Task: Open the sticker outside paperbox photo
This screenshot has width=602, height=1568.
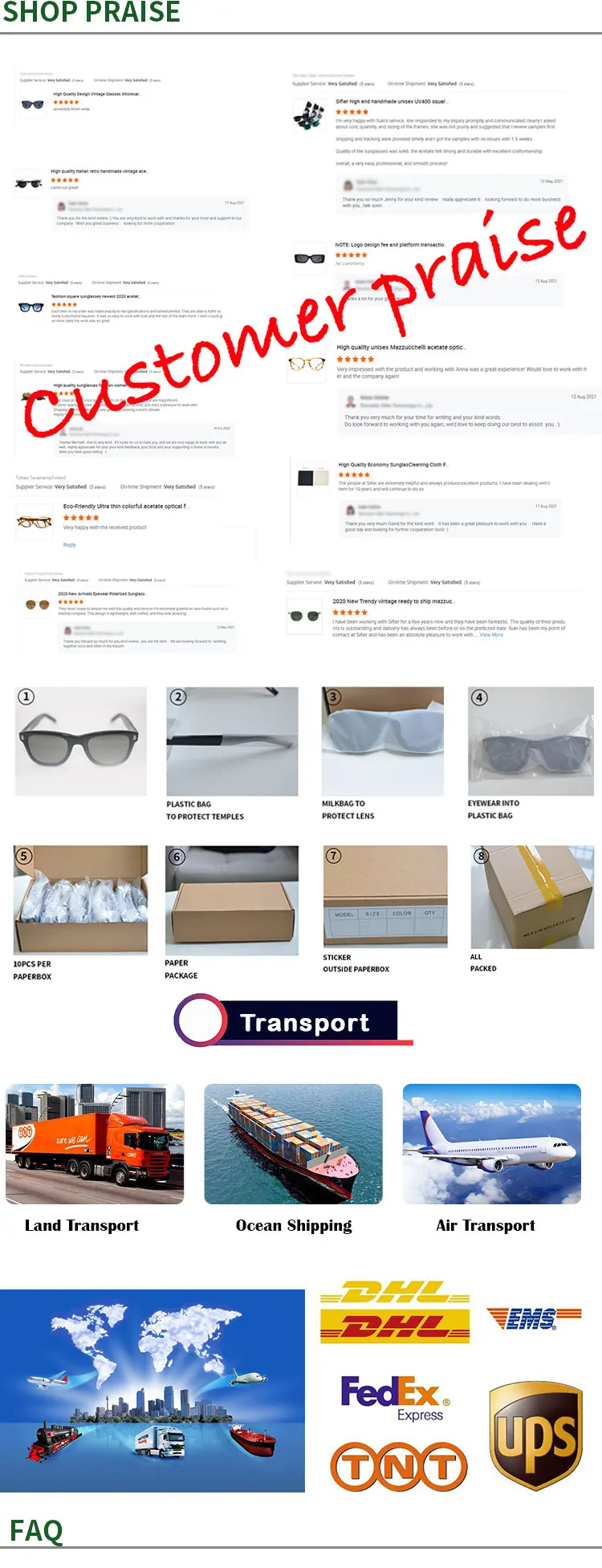Action: click(385, 896)
